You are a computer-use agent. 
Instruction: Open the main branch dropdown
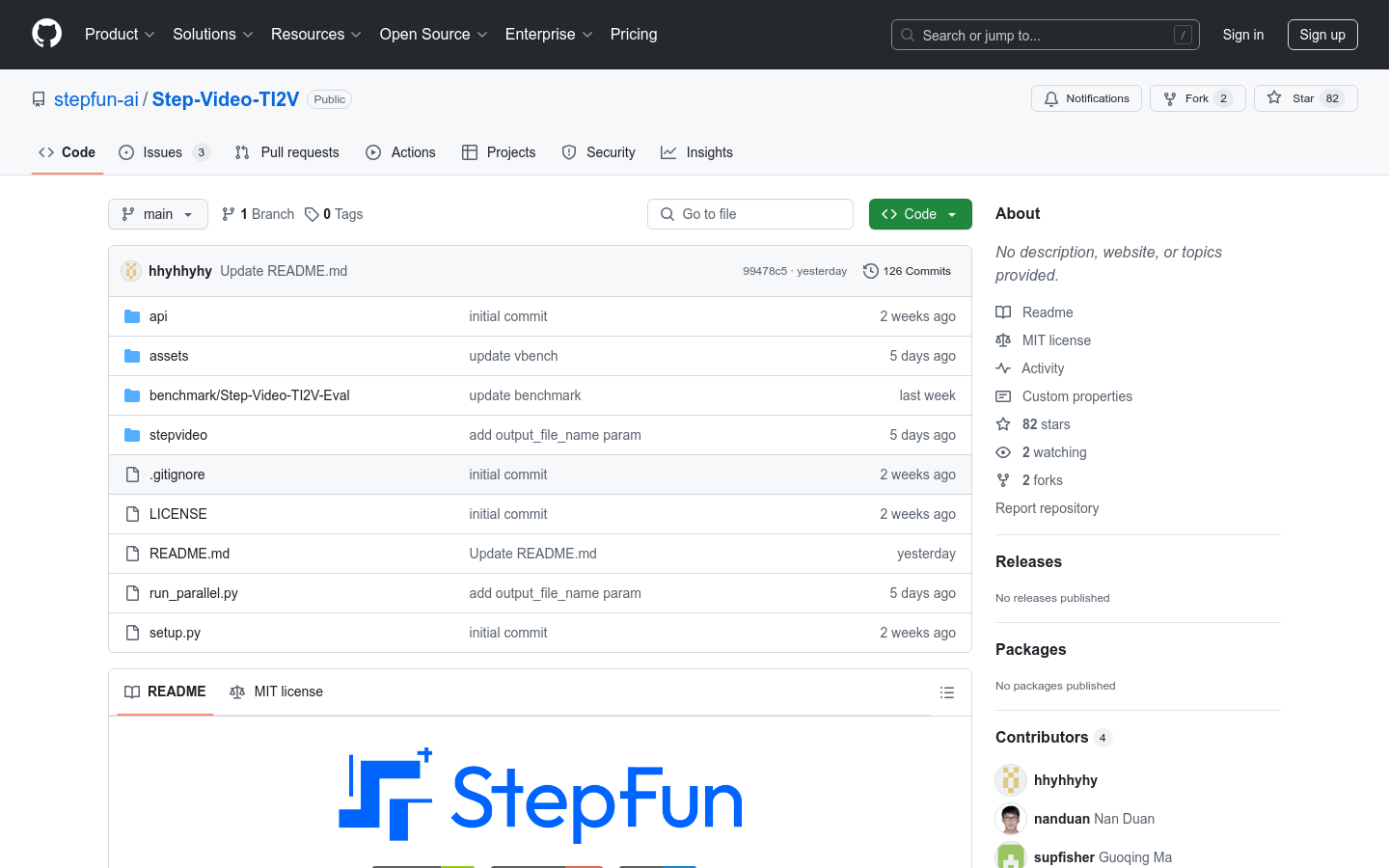click(x=158, y=214)
